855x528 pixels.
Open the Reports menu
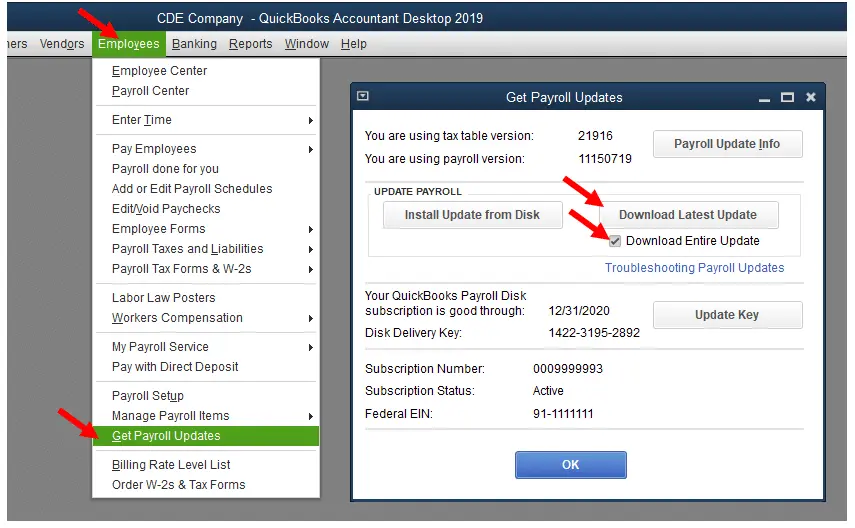pyautogui.click(x=250, y=44)
